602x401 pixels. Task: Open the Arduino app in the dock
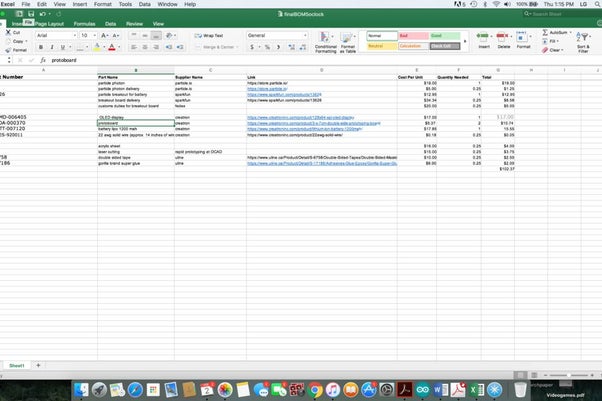point(422,390)
